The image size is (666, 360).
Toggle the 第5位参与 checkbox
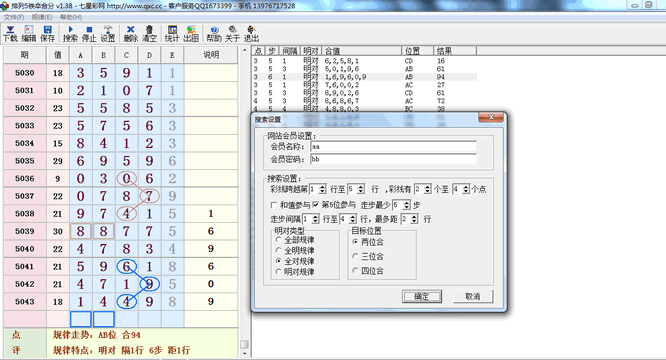316,205
